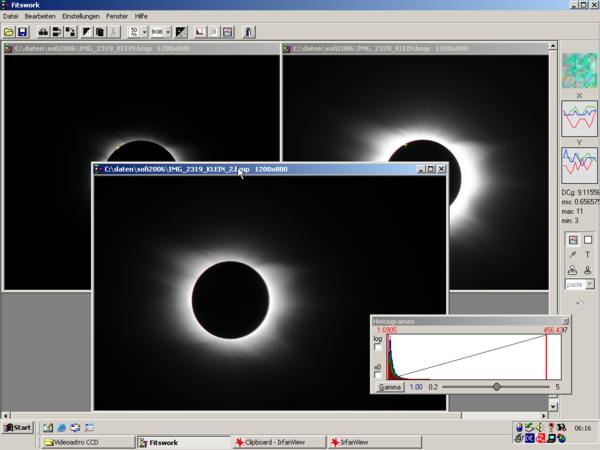
Task: Click the black-white contrast toolbar icon
Action: [181, 32]
